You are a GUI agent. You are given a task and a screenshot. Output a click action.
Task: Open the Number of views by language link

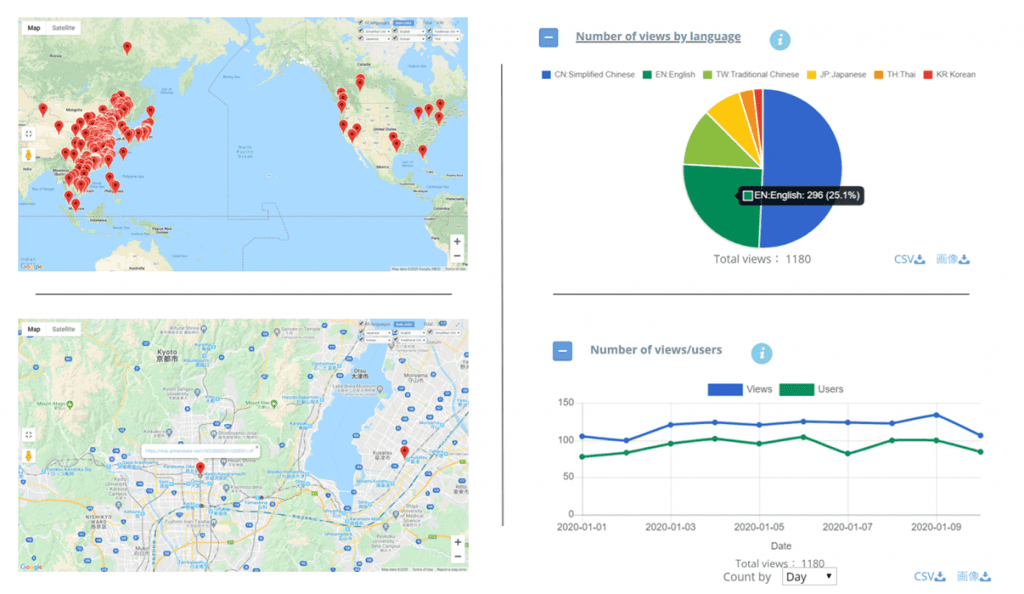[x=658, y=37]
